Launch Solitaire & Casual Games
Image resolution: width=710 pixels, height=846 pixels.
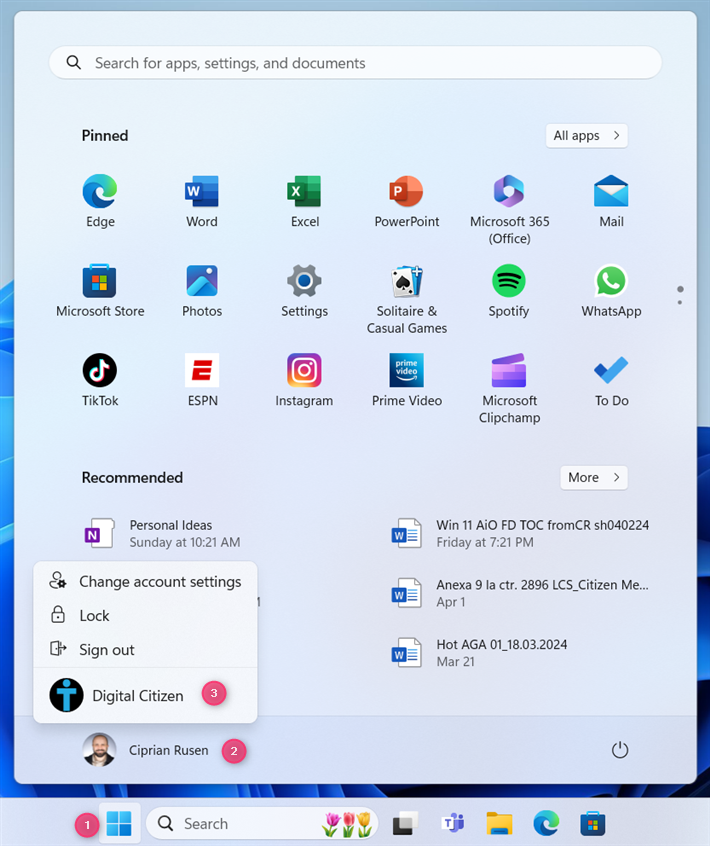pyautogui.click(x=407, y=299)
